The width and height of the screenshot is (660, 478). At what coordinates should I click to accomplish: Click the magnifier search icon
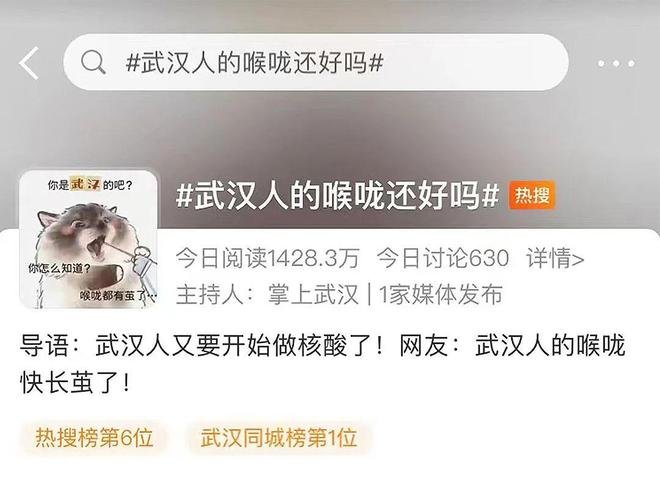click(x=93, y=62)
